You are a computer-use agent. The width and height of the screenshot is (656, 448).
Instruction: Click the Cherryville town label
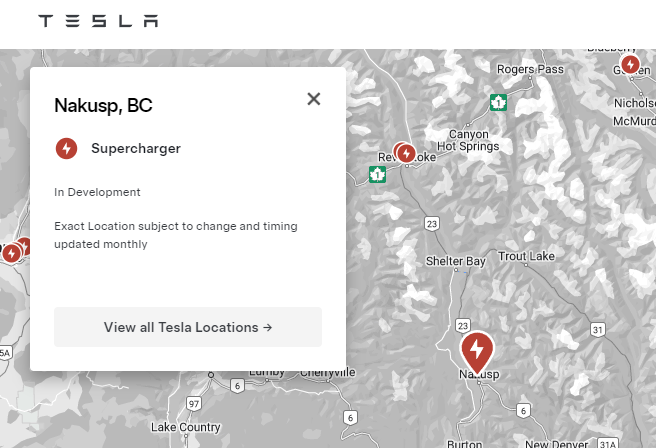point(328,372)
